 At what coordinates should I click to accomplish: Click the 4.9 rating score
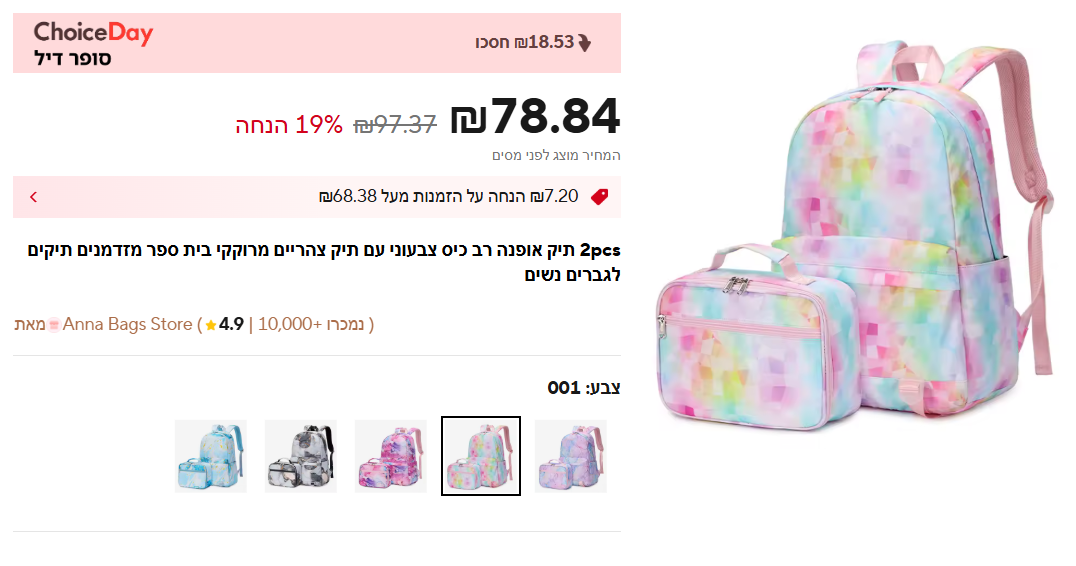(232, 324)
